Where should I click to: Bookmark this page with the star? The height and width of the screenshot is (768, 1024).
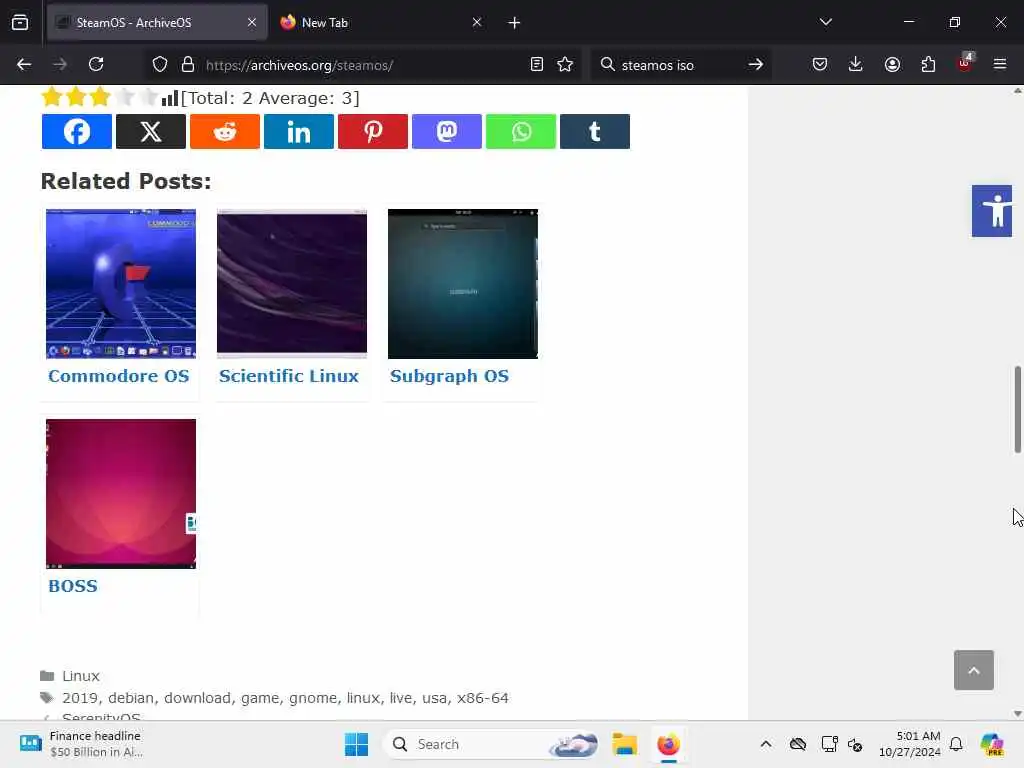(565, 65)
